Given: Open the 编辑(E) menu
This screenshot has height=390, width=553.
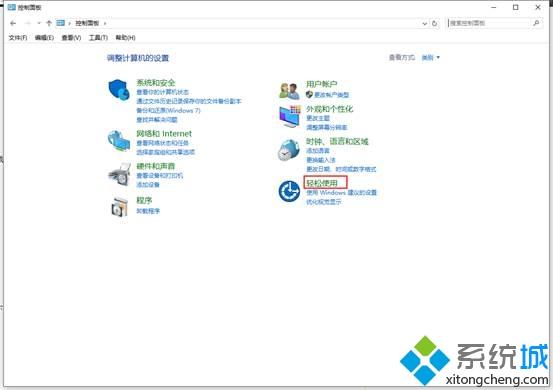Looking at the screenshot, I should (44, 37).
